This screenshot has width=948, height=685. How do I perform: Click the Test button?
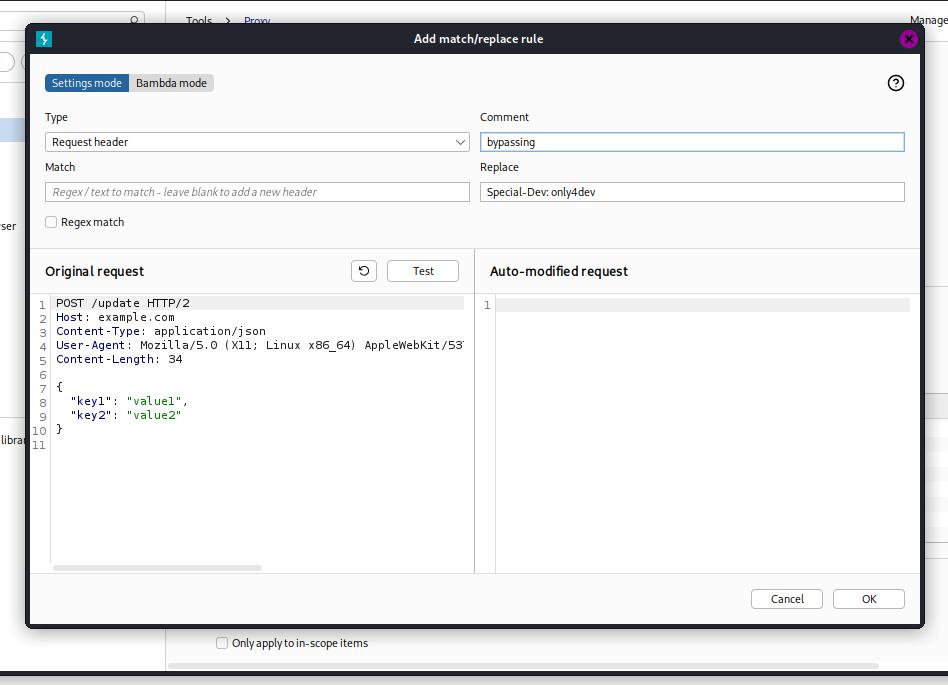pyautogui.click(x=423, y=271)
